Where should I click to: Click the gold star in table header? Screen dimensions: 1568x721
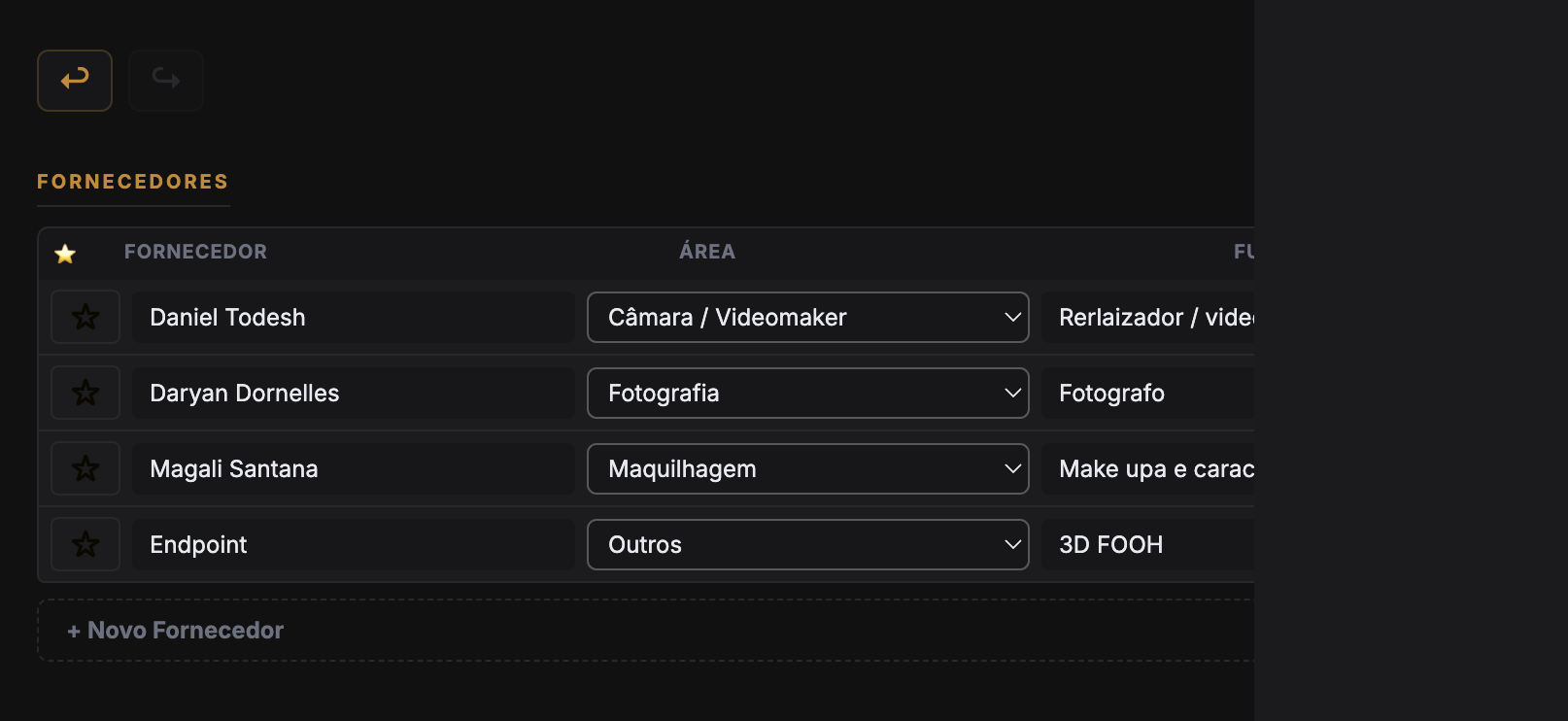click(x=65, y=254)
